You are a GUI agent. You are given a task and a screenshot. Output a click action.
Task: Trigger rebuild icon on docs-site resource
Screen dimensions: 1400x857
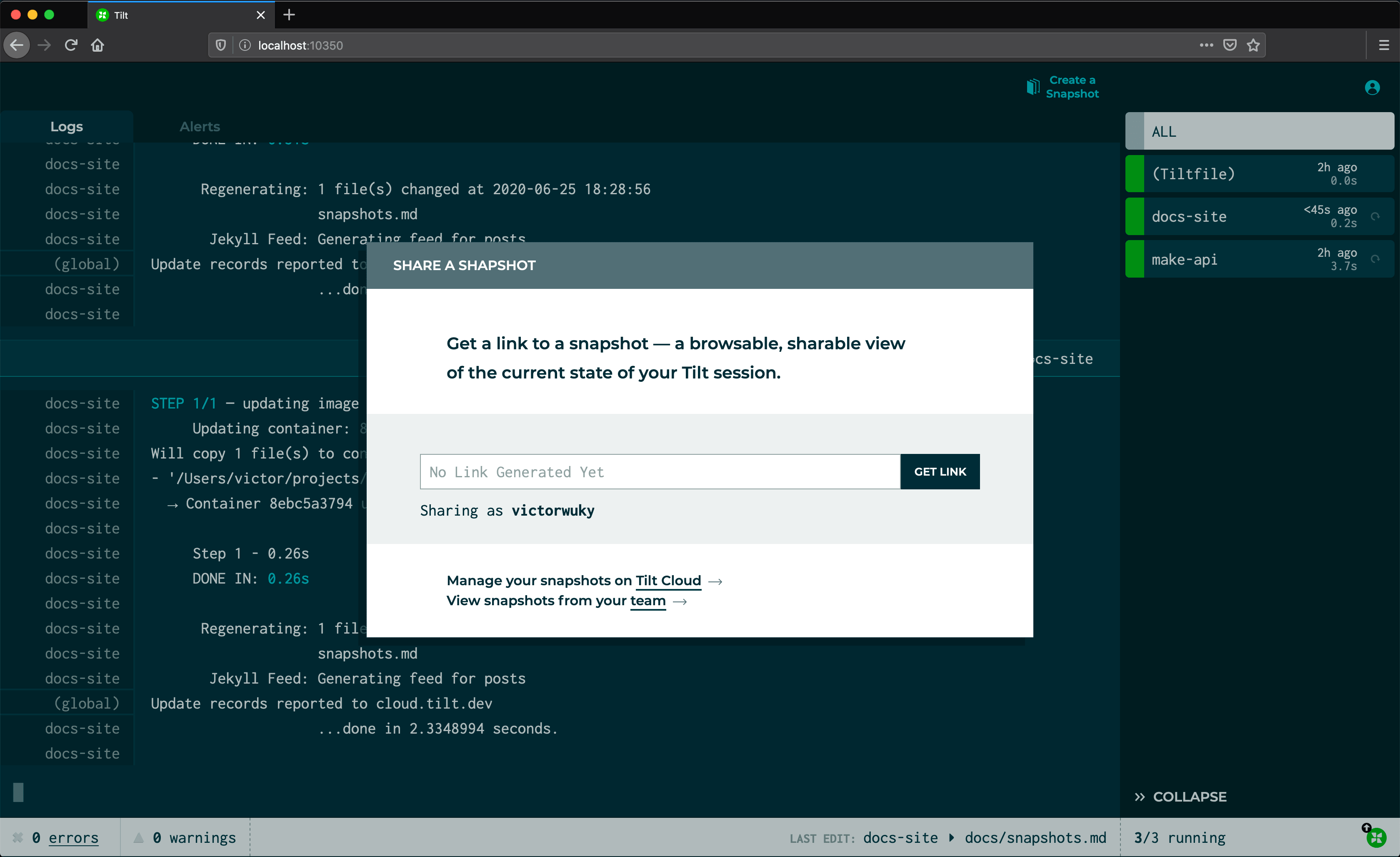point(1375,216)
